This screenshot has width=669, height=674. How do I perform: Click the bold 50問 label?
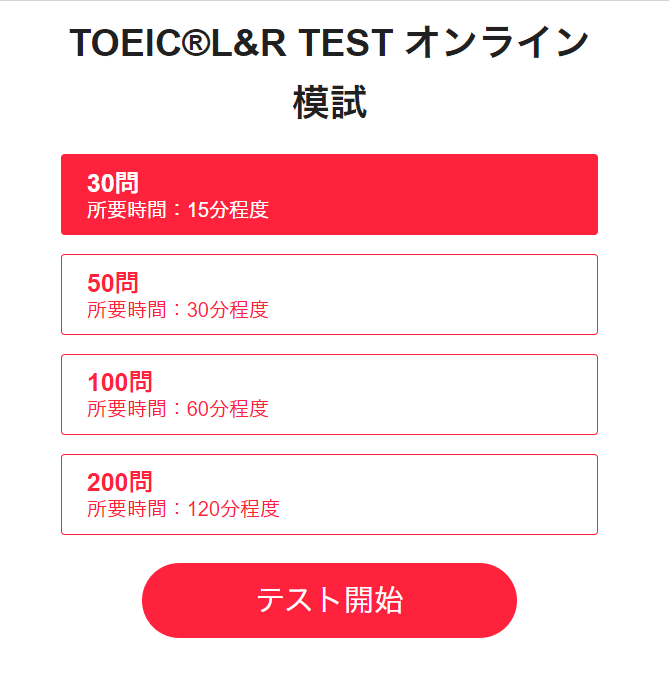(113, 283)
